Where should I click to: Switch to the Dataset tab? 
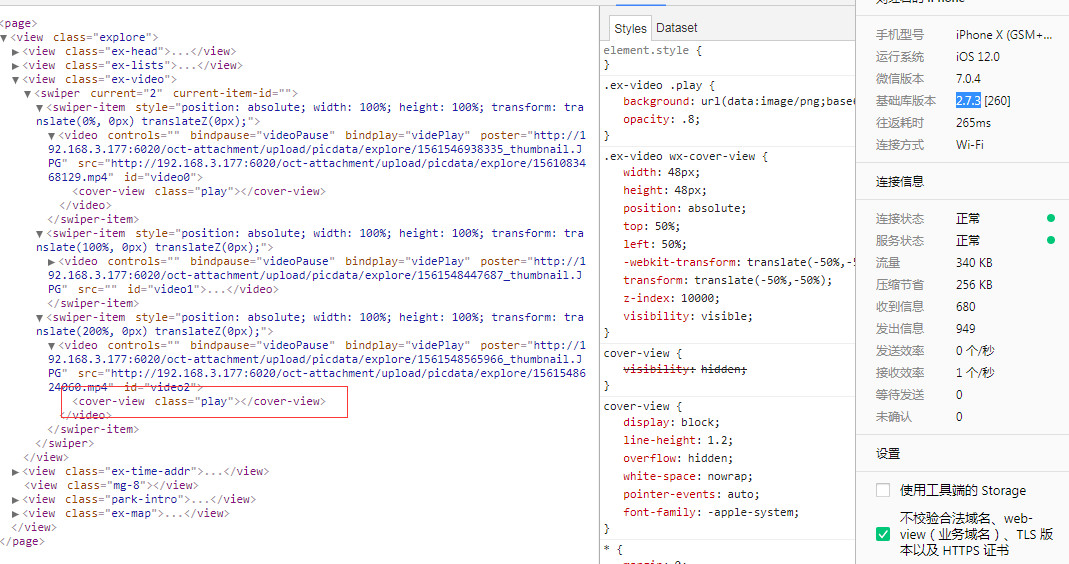677,28
